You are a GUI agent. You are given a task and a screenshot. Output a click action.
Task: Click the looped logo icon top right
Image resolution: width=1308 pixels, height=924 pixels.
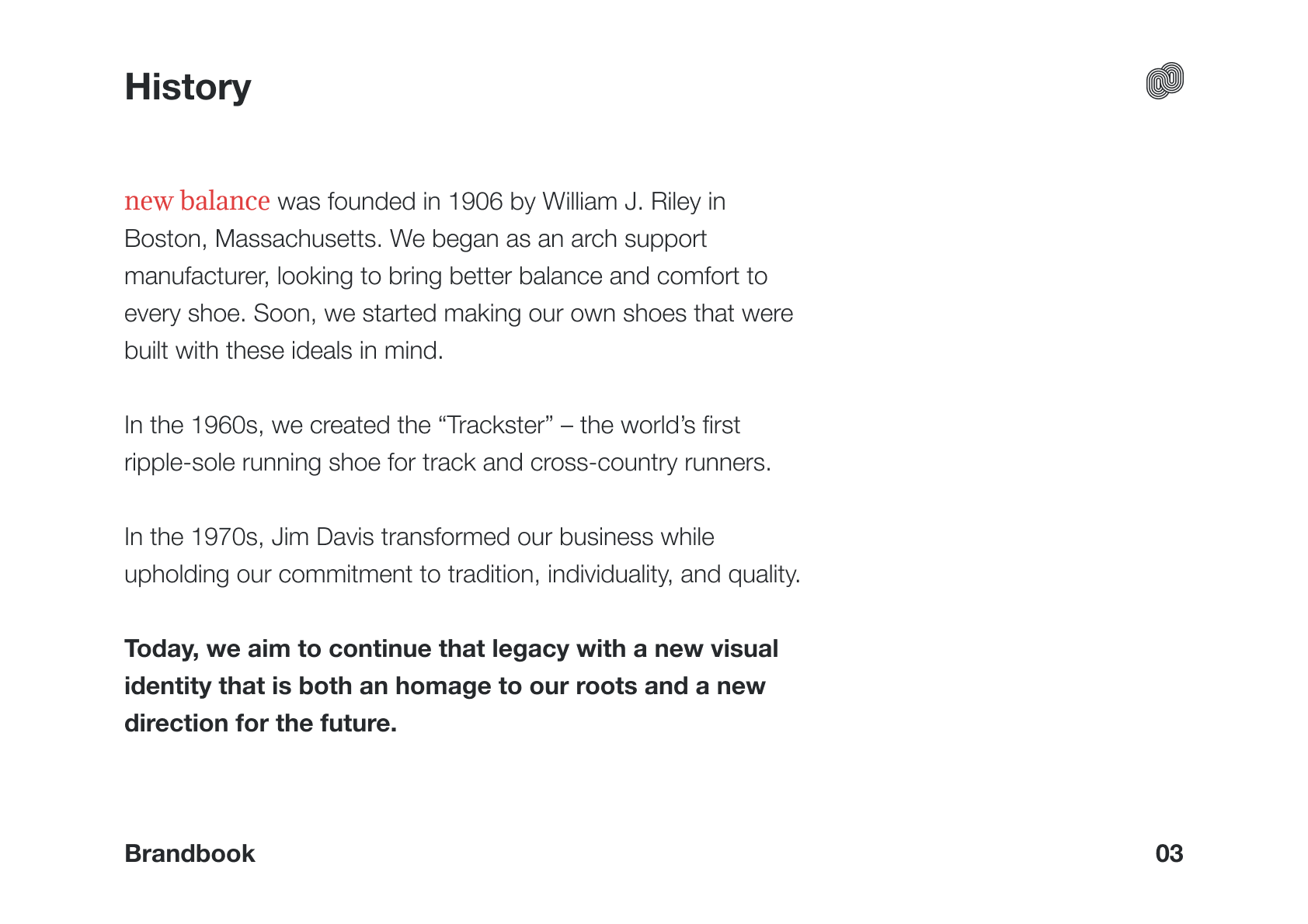[x=1164, y=81]
